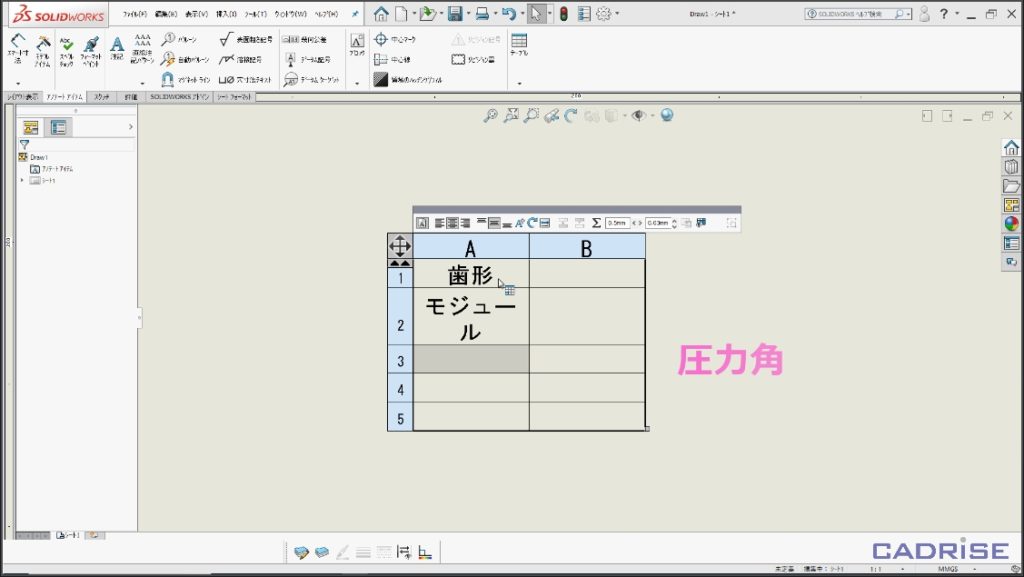Toggle the Hide/Show Items eye icon

[640, 116]
